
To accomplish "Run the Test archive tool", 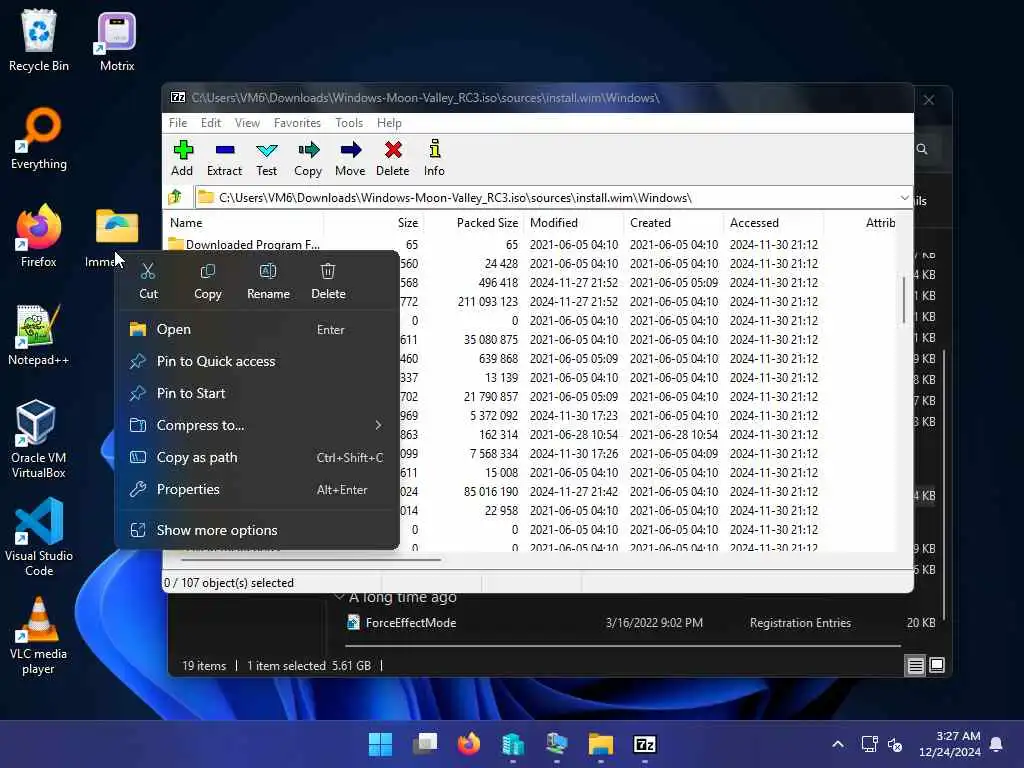I will (x=266, y=158).
